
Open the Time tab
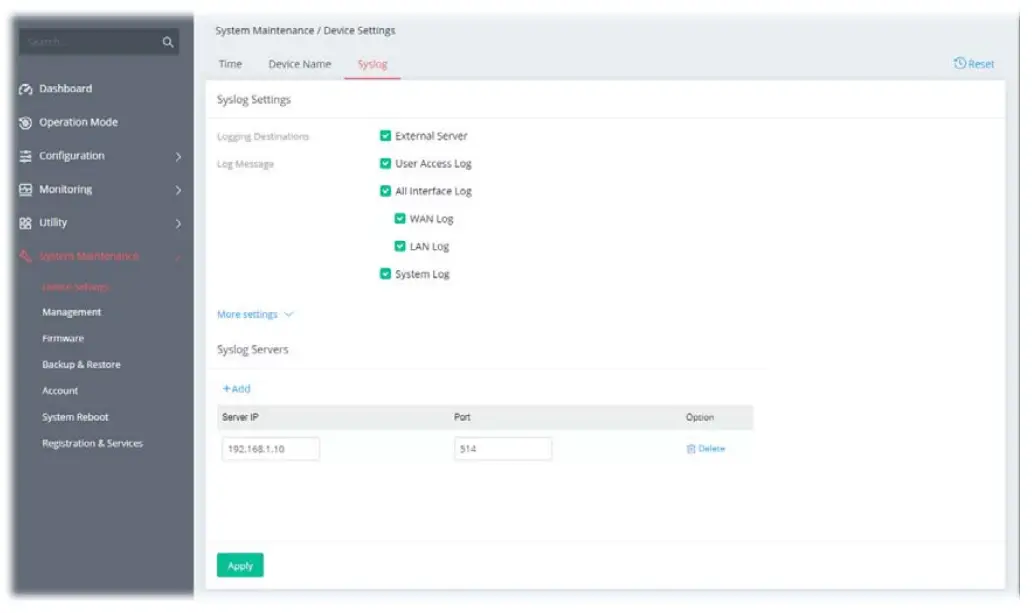click(230, 63)
